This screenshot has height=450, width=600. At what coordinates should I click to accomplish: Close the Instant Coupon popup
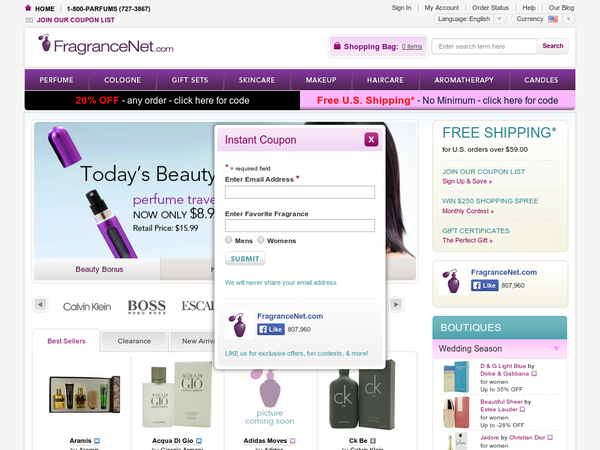(371, 140)
